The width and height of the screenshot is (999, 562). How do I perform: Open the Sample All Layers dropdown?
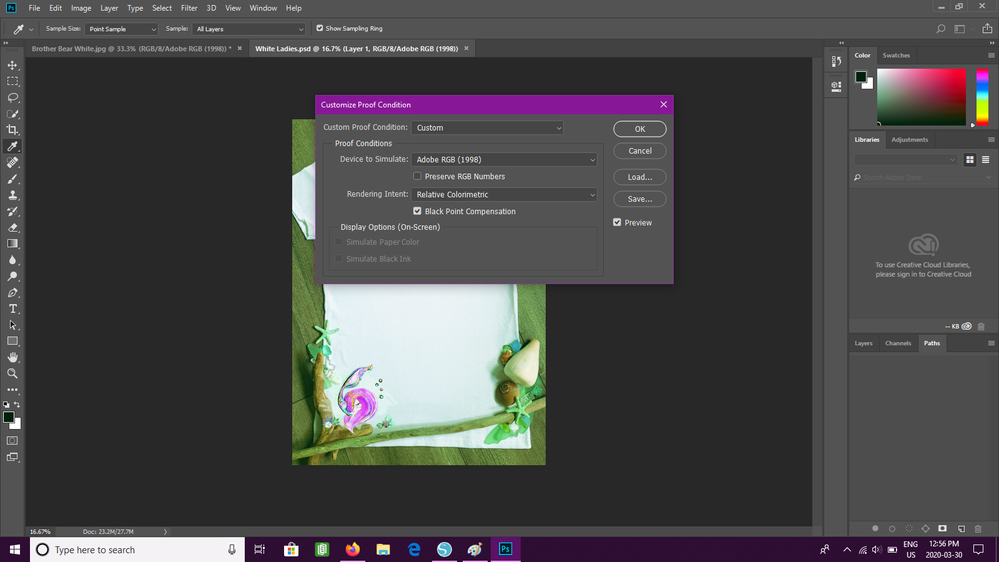(249, 29)
